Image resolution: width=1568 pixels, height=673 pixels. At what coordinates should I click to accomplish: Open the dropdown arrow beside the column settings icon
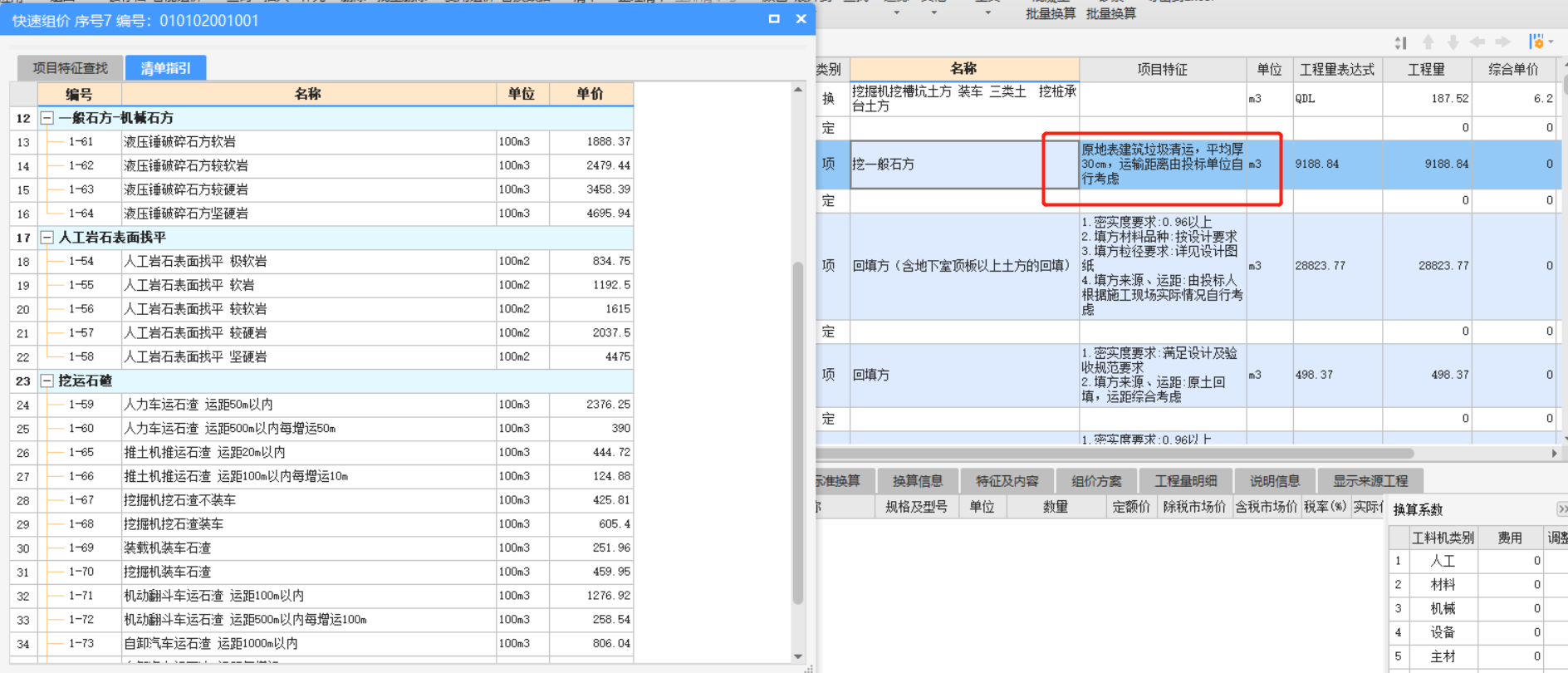click(1551, 42)
